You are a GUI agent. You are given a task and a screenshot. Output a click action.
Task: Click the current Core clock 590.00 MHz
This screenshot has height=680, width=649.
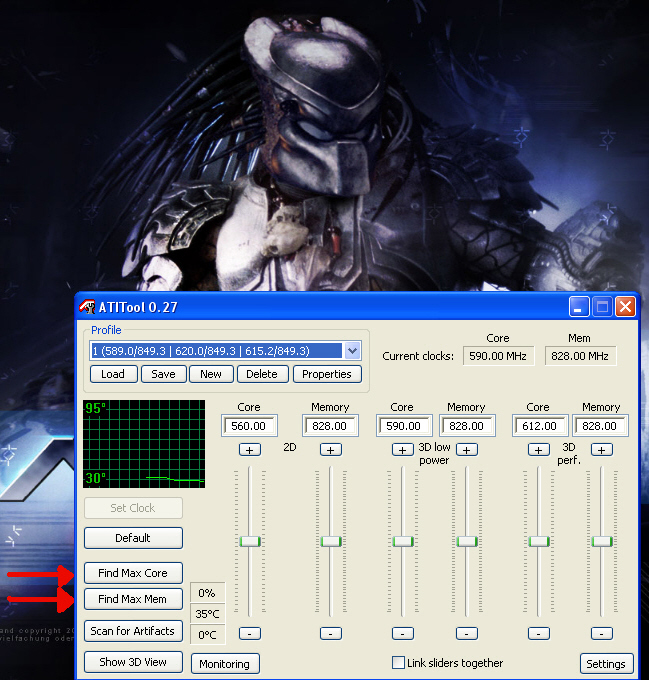click(x=498, y=356)
